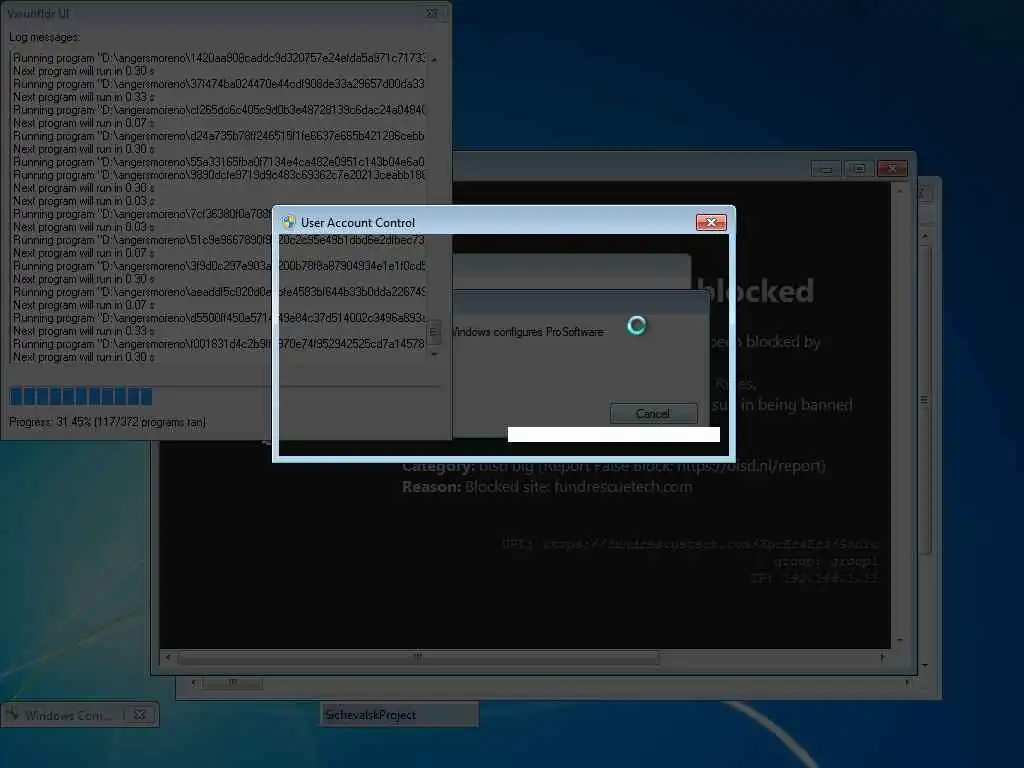Select log row with hash starting 9890dcfe
This screenshot has width=1024, height=768.
coord(218,175)
